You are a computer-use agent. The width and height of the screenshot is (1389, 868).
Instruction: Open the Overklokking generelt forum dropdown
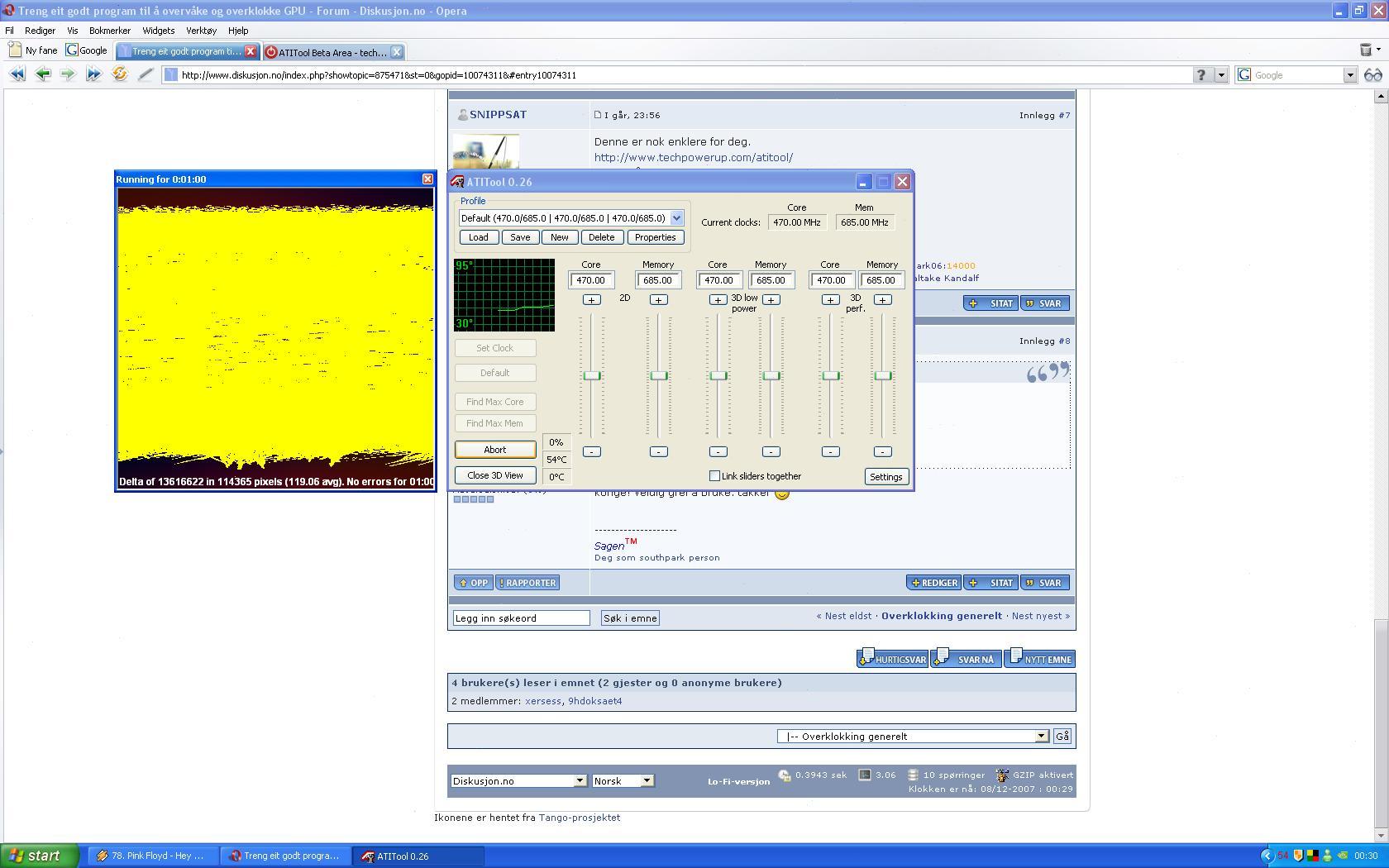pyautogui.click(x=1042, y=736)
